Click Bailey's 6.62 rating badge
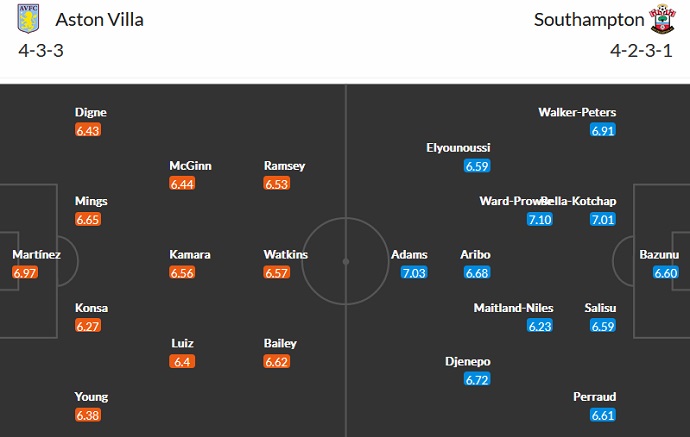Screen dimensions: 690x437 pos(277,361)
